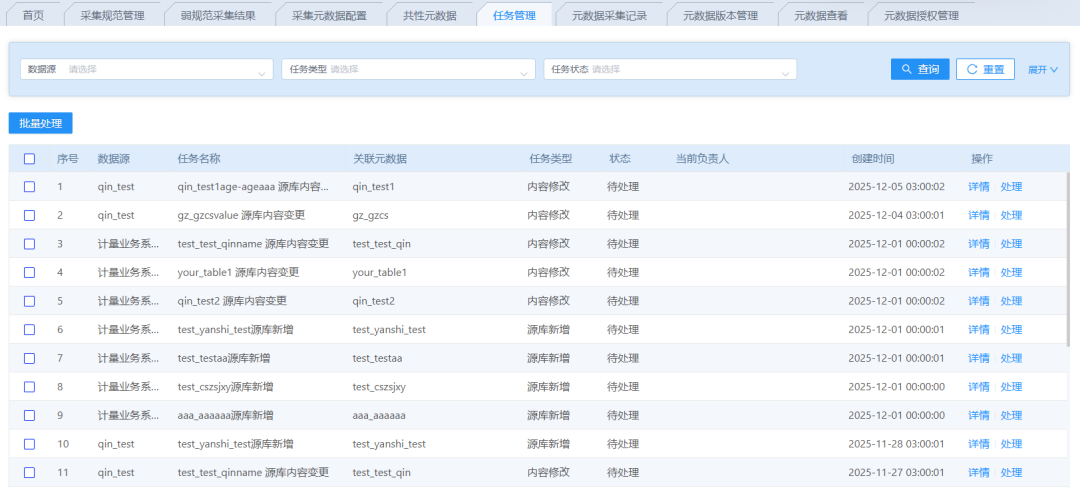Select the checkbox for row 10

pos(29,444)
